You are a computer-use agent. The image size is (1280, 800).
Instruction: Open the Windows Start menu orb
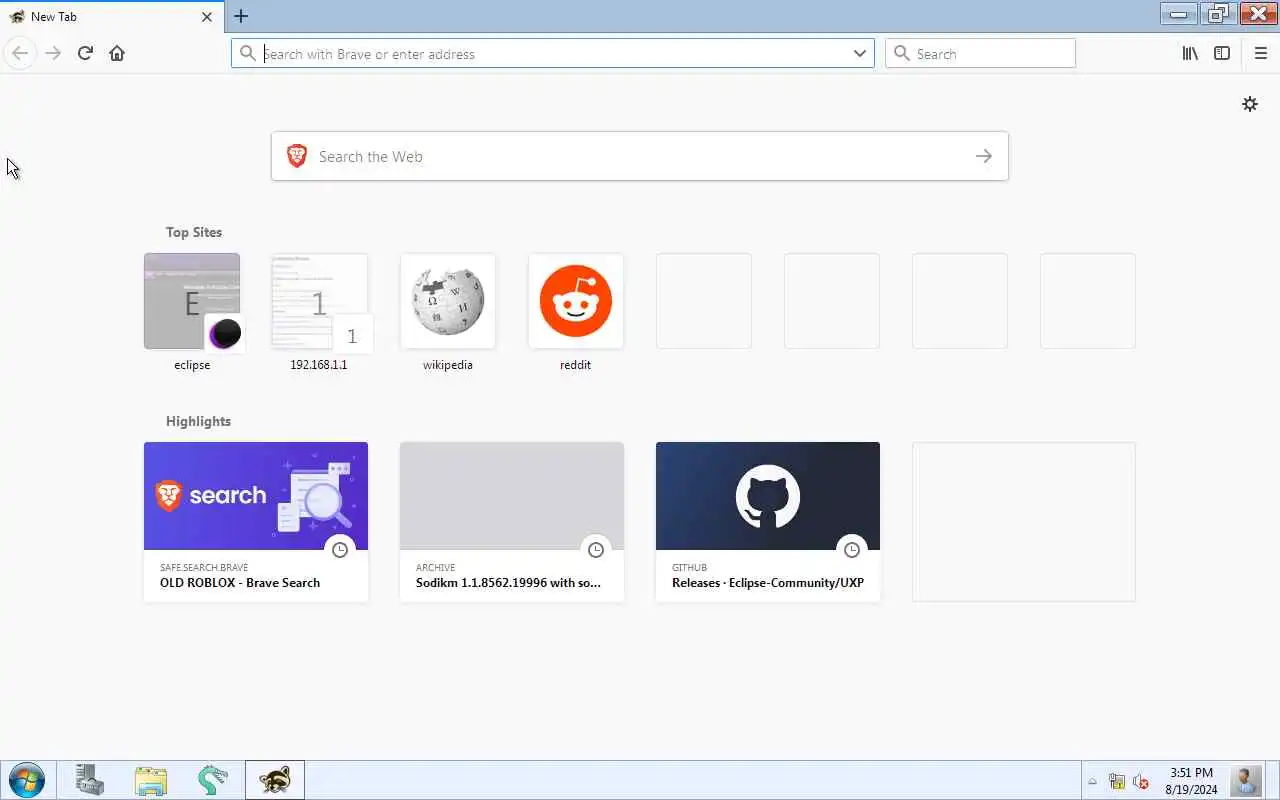[x=26, y=780]
